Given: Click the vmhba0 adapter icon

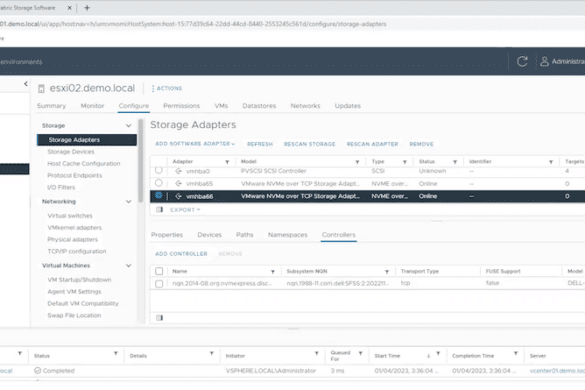Looking at the screenshot, I should (178, 171).
